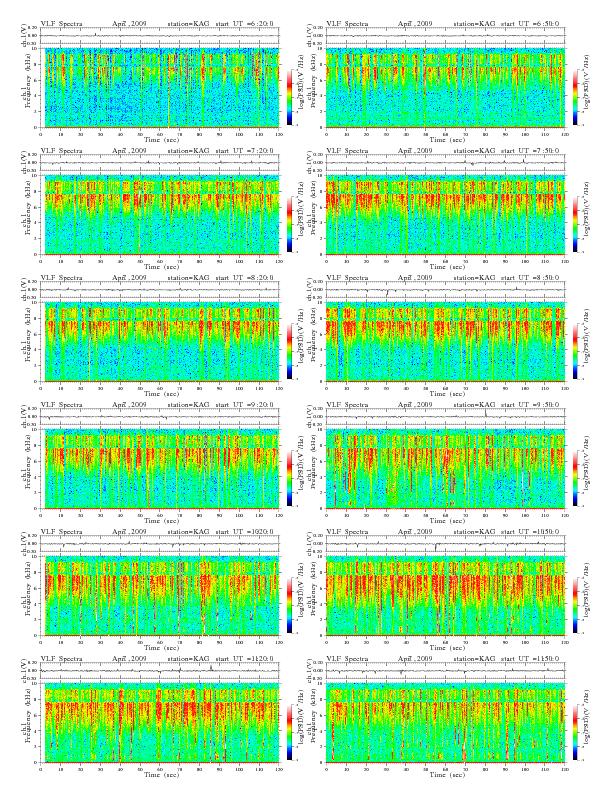Click 'VLF Spectra' heading of the 11:50:0 panel
The image size is (612, 792).
[347, 660]
